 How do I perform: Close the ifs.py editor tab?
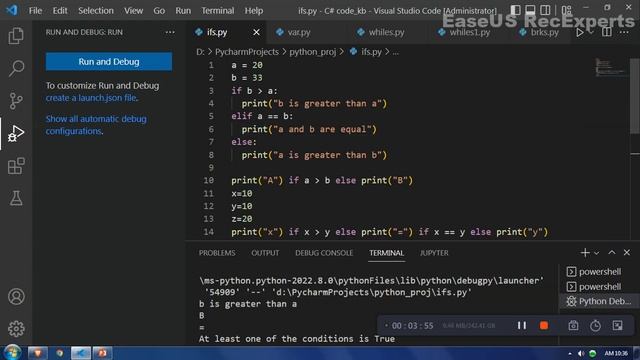pyautogui.click(x=256, y=32)
